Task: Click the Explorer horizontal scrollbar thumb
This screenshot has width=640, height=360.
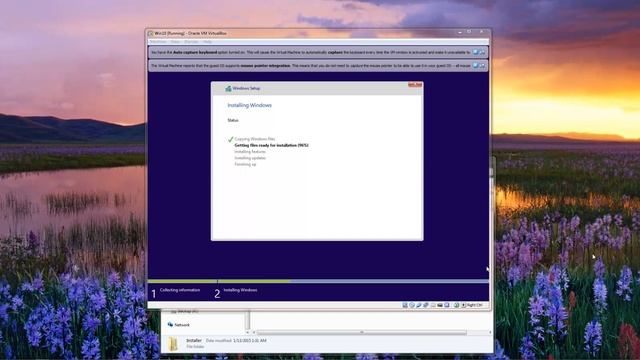Action: pyautogui.click(x=361, y=333)
